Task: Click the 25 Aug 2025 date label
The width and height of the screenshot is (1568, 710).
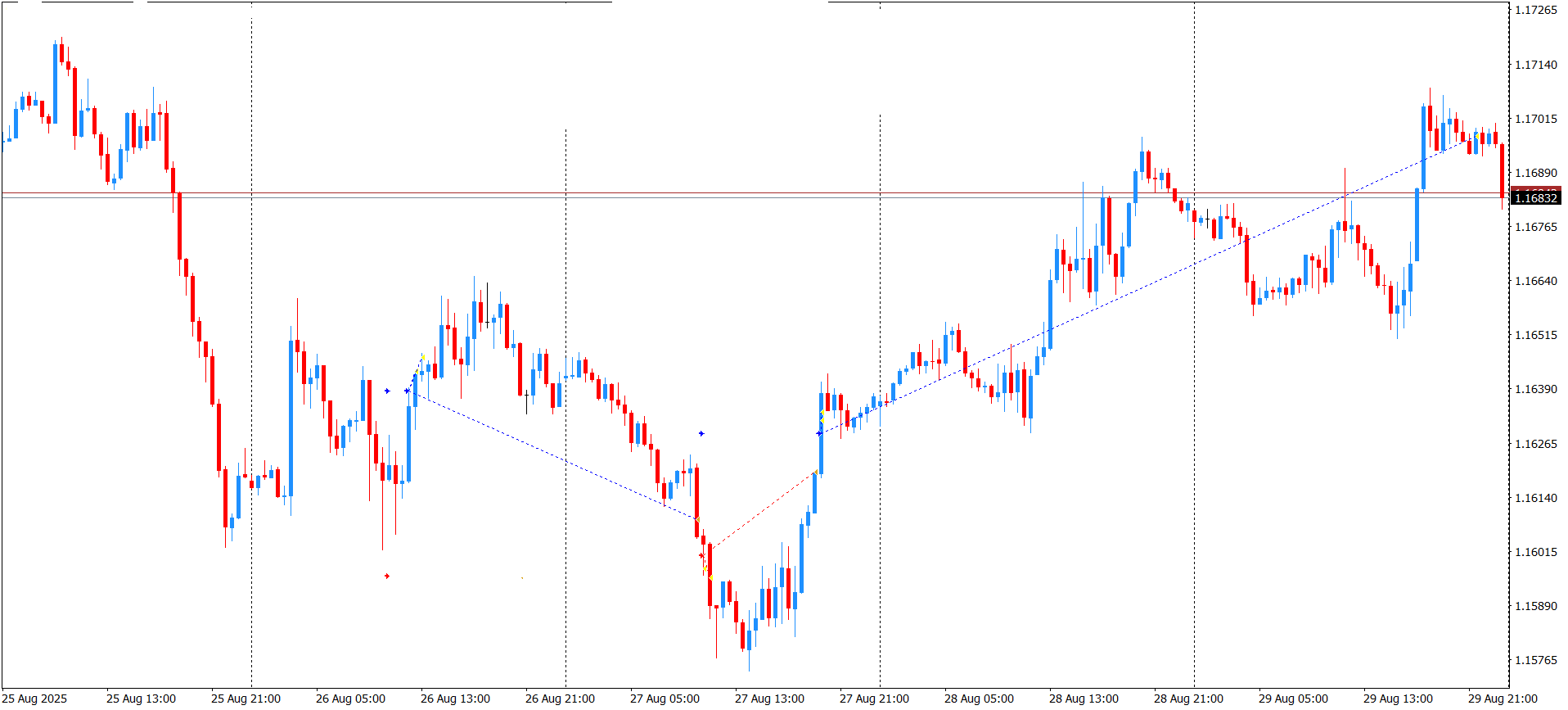Action: click(x=35, y=699)
